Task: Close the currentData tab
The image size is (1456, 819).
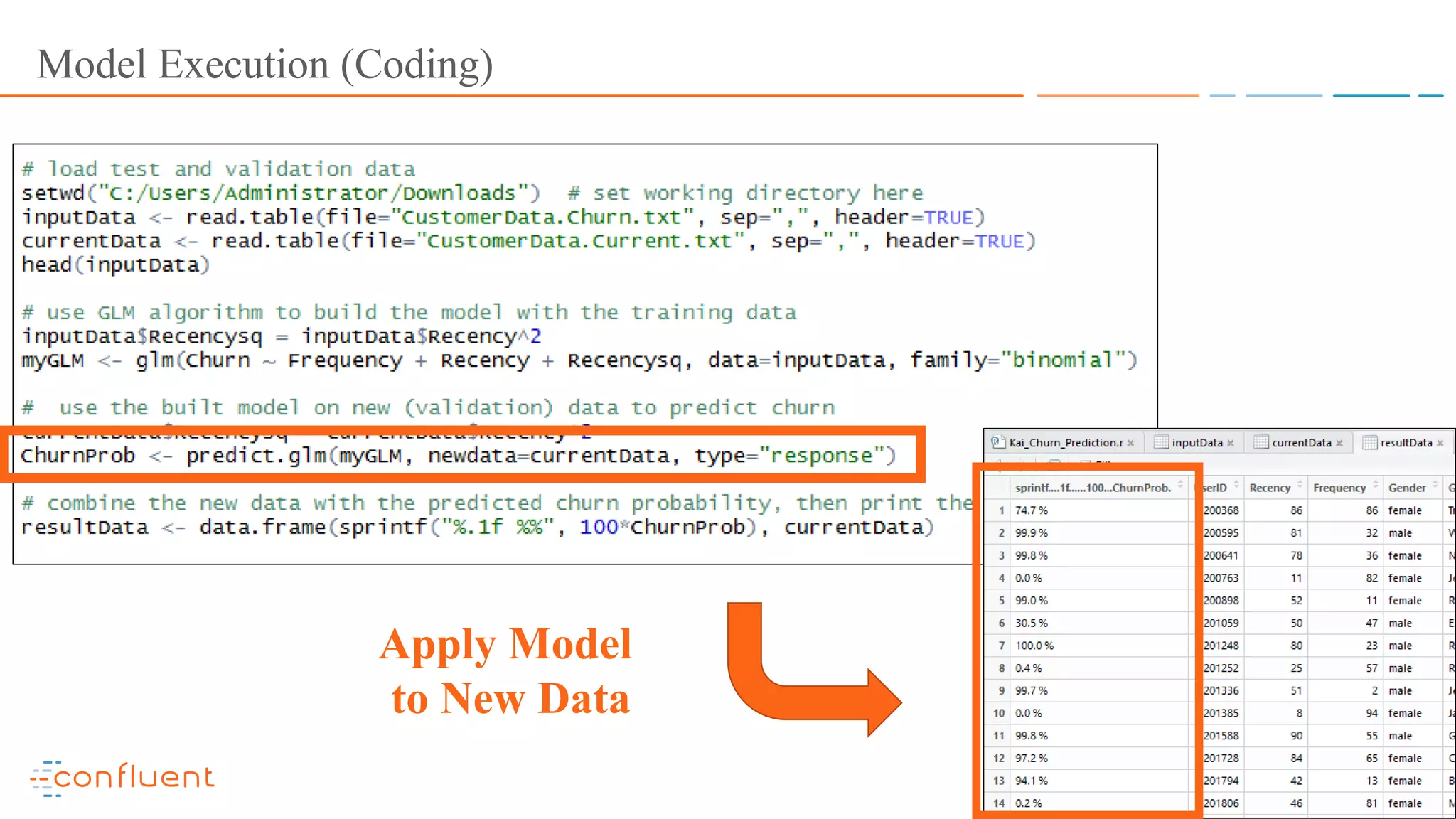Action: point(1339,443)
